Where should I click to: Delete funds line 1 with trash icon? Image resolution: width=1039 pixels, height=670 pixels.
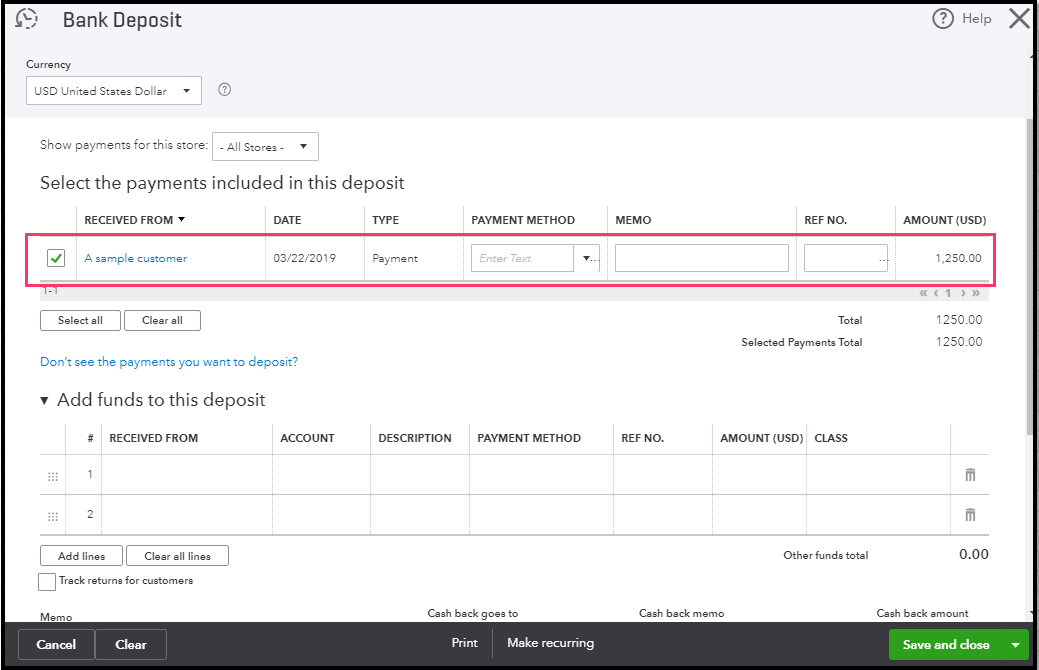969,475
